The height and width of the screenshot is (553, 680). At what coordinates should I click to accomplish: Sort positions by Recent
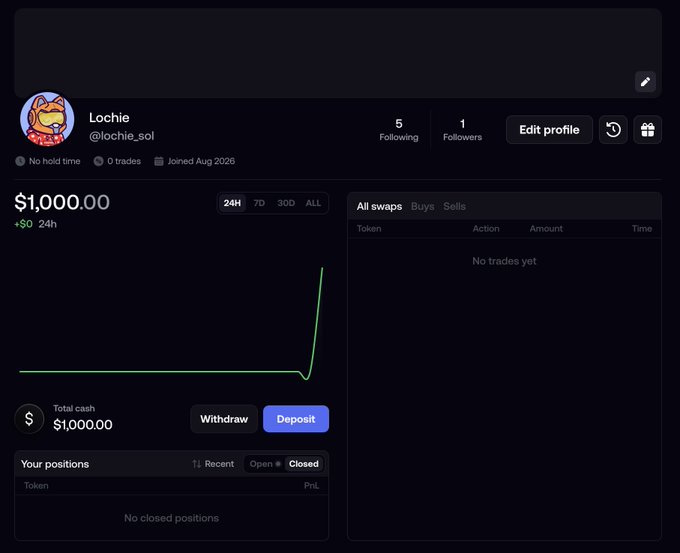click(x=213, y=464)
